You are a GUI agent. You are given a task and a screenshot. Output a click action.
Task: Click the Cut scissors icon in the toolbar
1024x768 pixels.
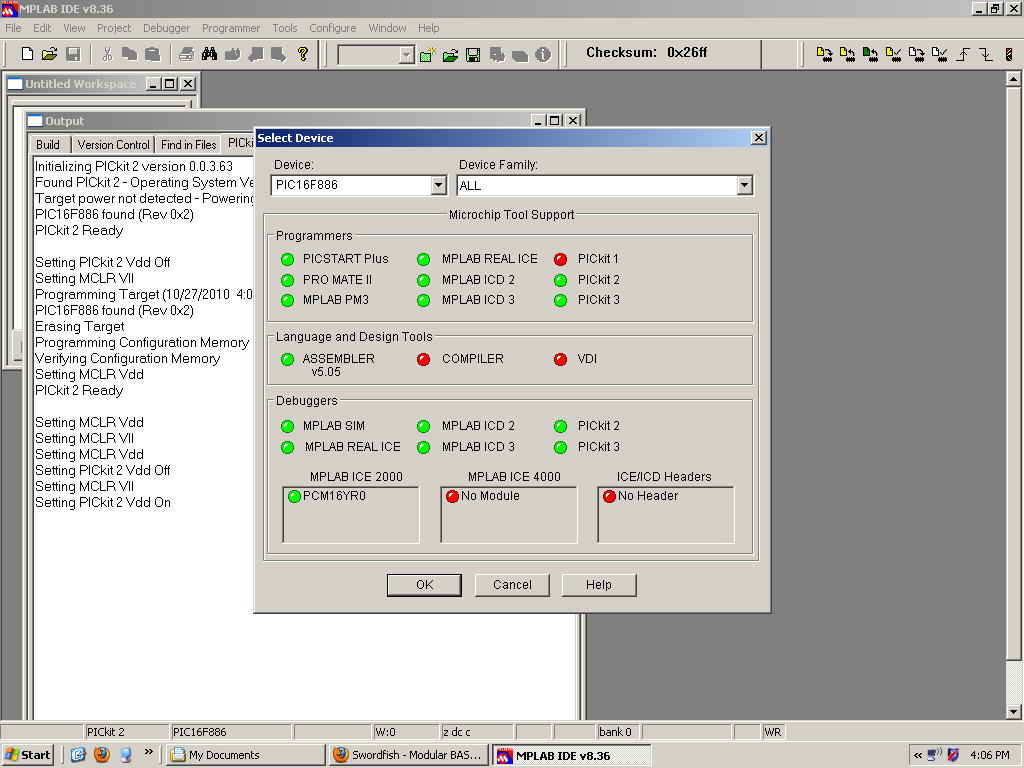[x=107, y=54]
